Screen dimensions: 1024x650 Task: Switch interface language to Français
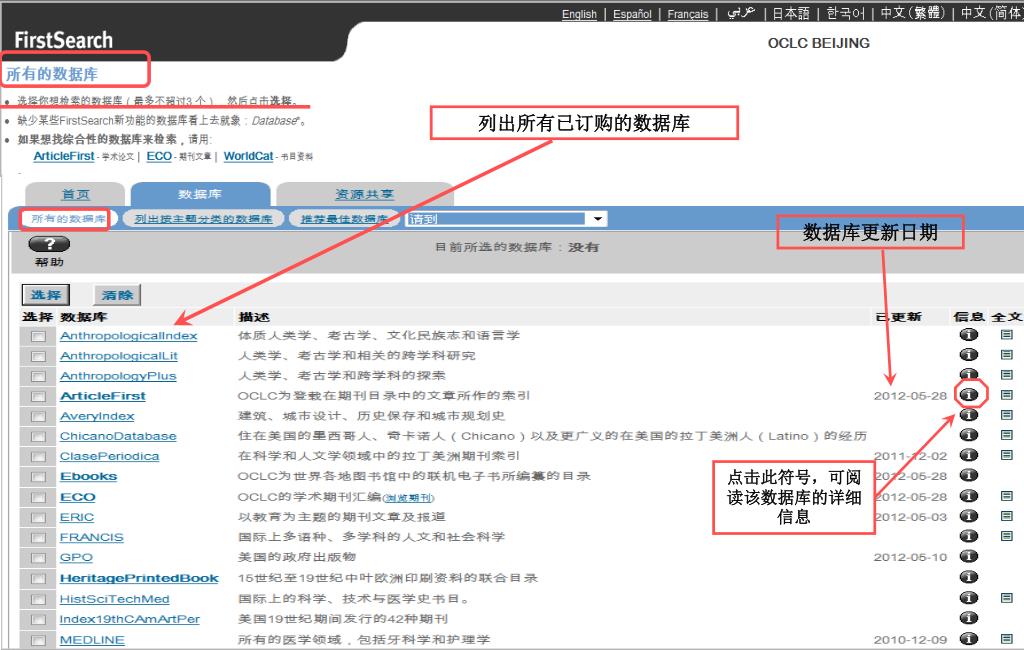coord(688,14)
